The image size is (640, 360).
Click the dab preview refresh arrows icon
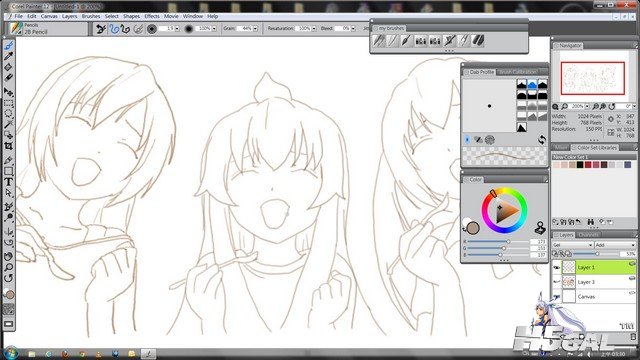point(542,140)
